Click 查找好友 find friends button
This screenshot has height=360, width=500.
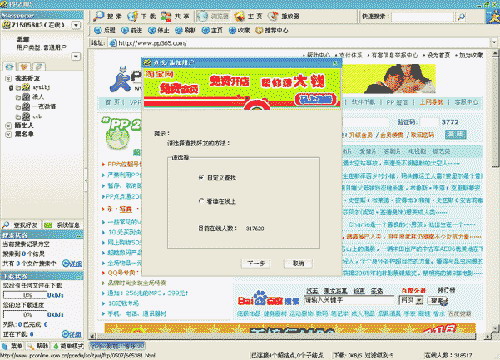click(x=20, y=225)
